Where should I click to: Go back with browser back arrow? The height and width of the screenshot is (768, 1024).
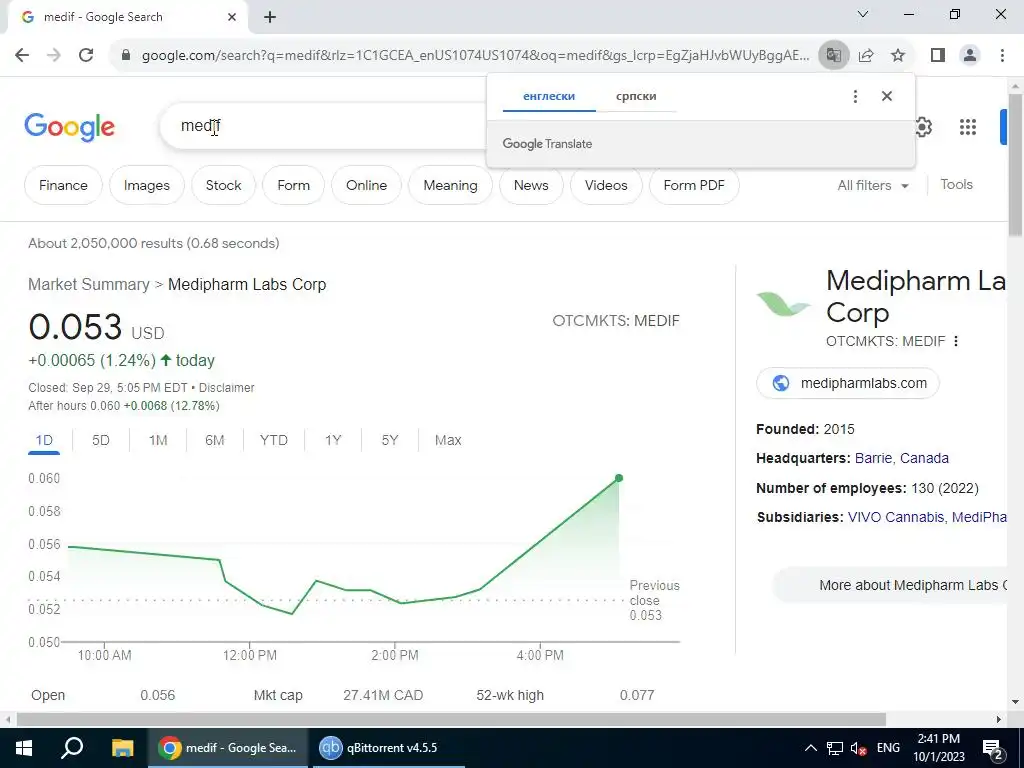click(x=22, y=55)
